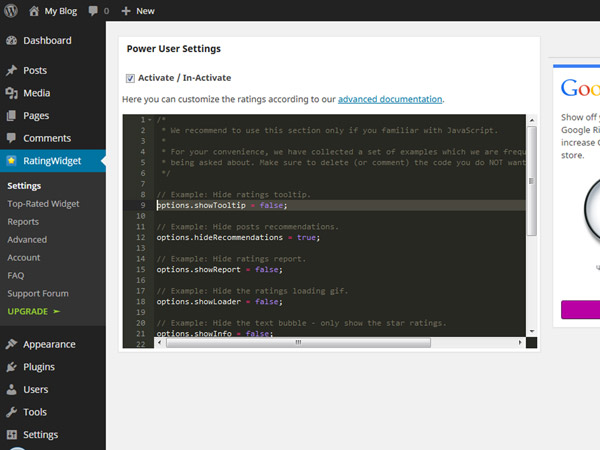Open My Blog site menu

coord(53,11)
